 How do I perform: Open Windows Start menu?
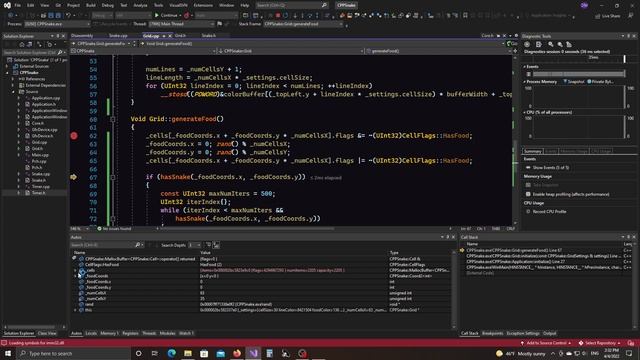click(x=8, y=353)
